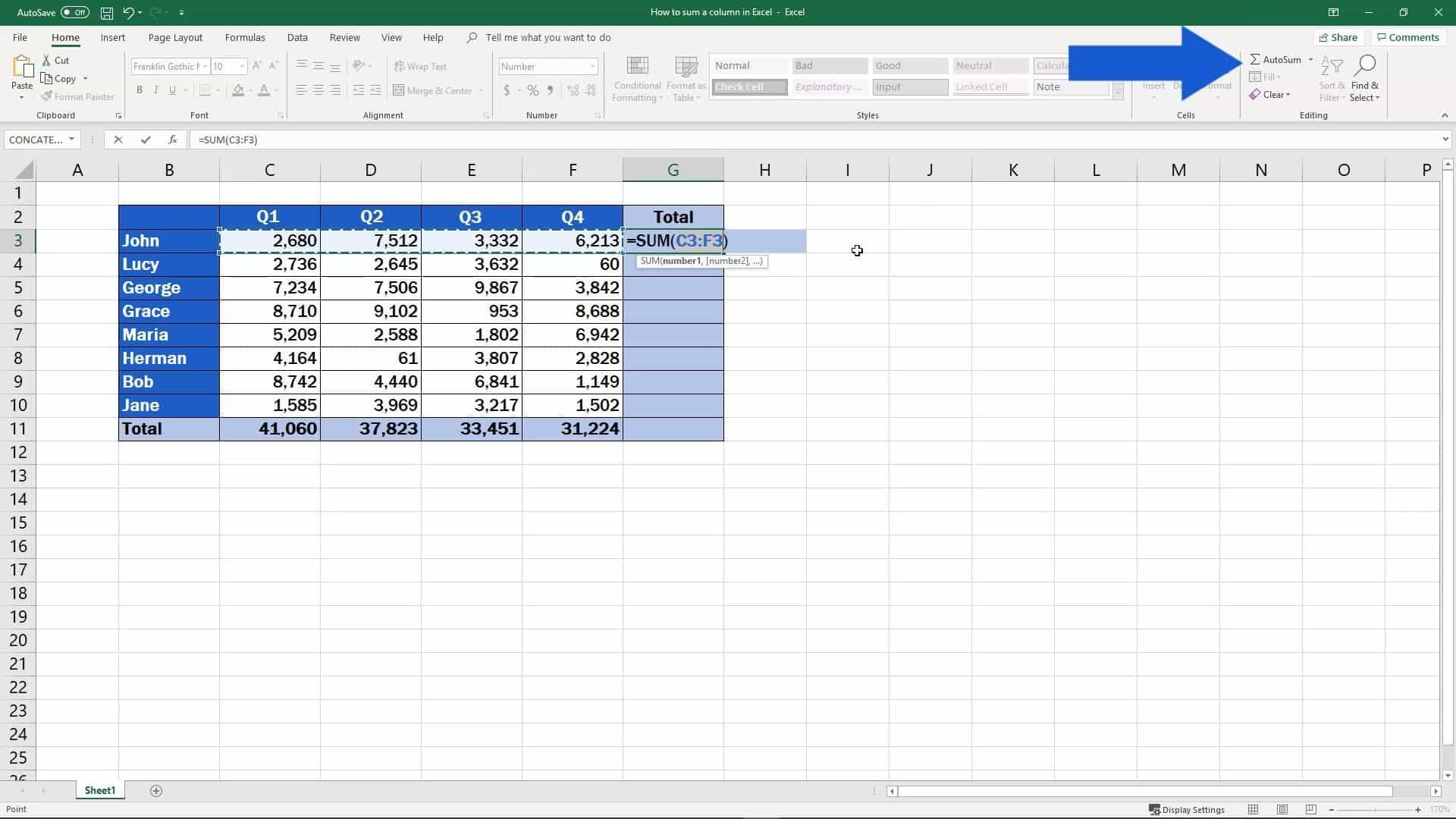Apply the Percent Style format
1456x819 pixels.
pyautogui.click(x=532, y=90)
